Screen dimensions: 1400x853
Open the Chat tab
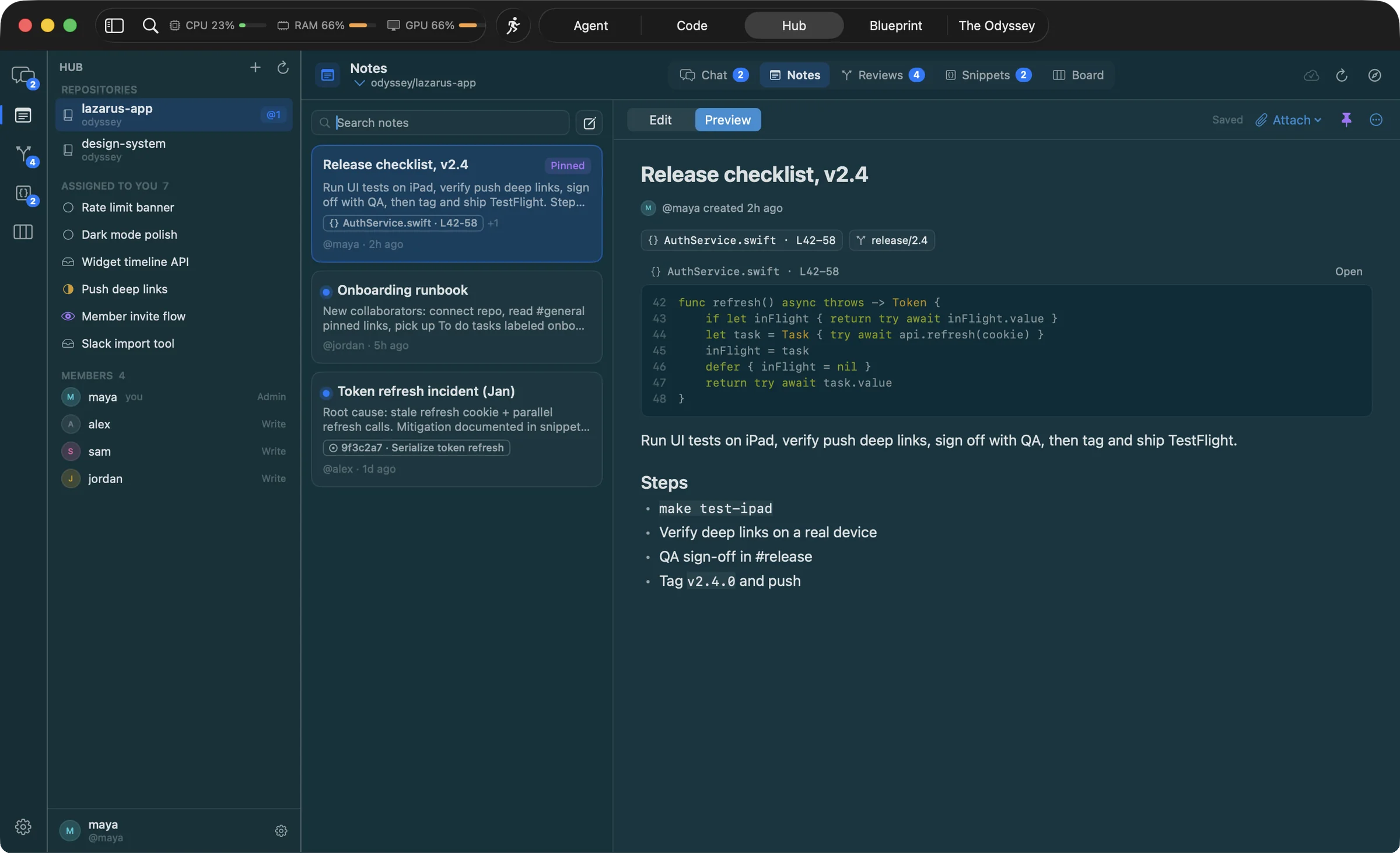pos(714,75)
